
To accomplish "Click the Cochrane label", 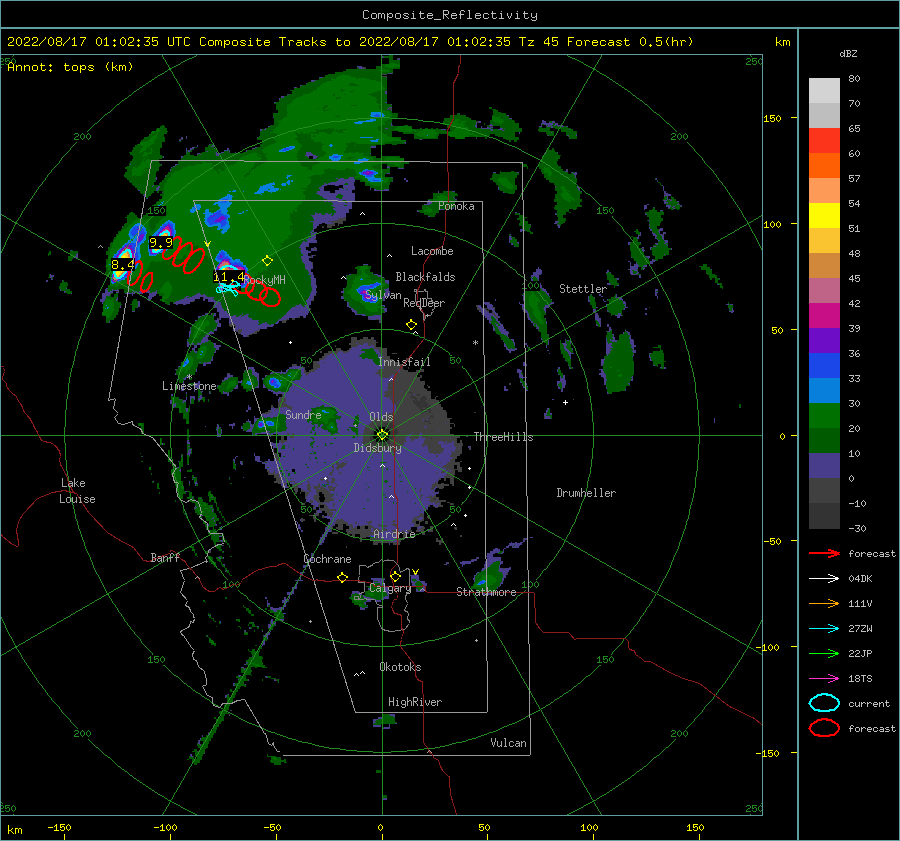I will pyautogui.click(x=327, y=559).
